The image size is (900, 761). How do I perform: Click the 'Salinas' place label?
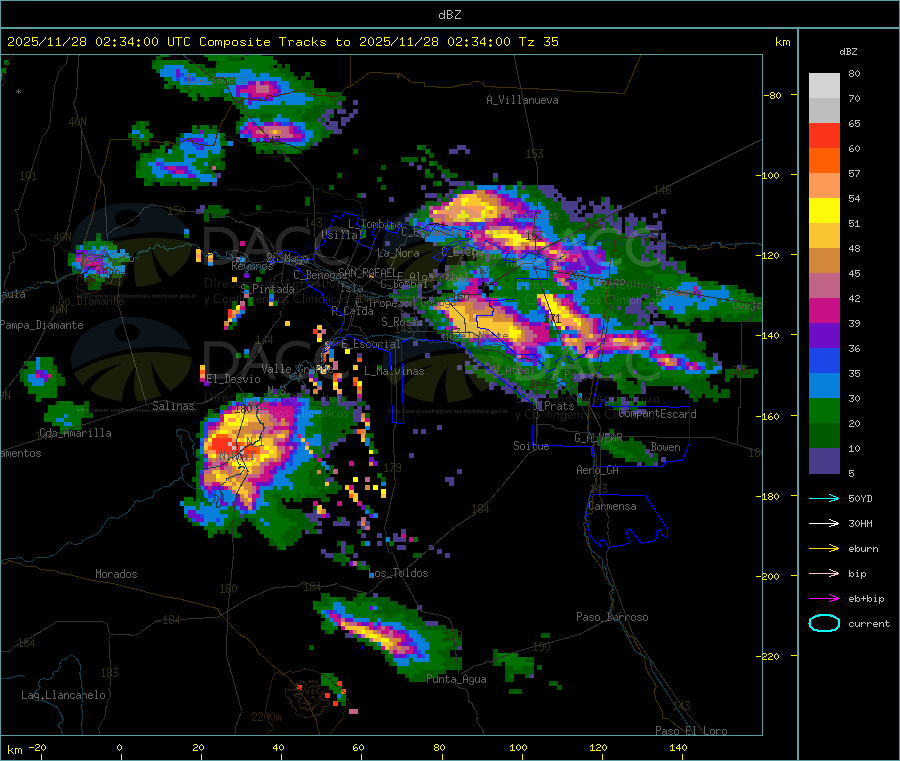click(x=173, y=406)
